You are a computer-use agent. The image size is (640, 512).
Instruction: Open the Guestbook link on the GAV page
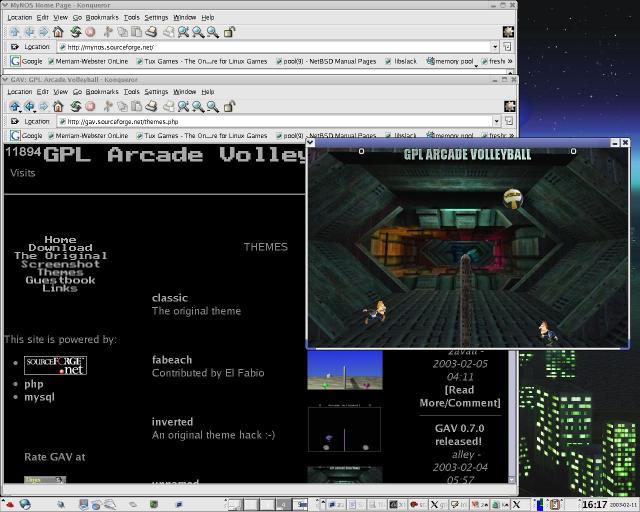point(60,280)
